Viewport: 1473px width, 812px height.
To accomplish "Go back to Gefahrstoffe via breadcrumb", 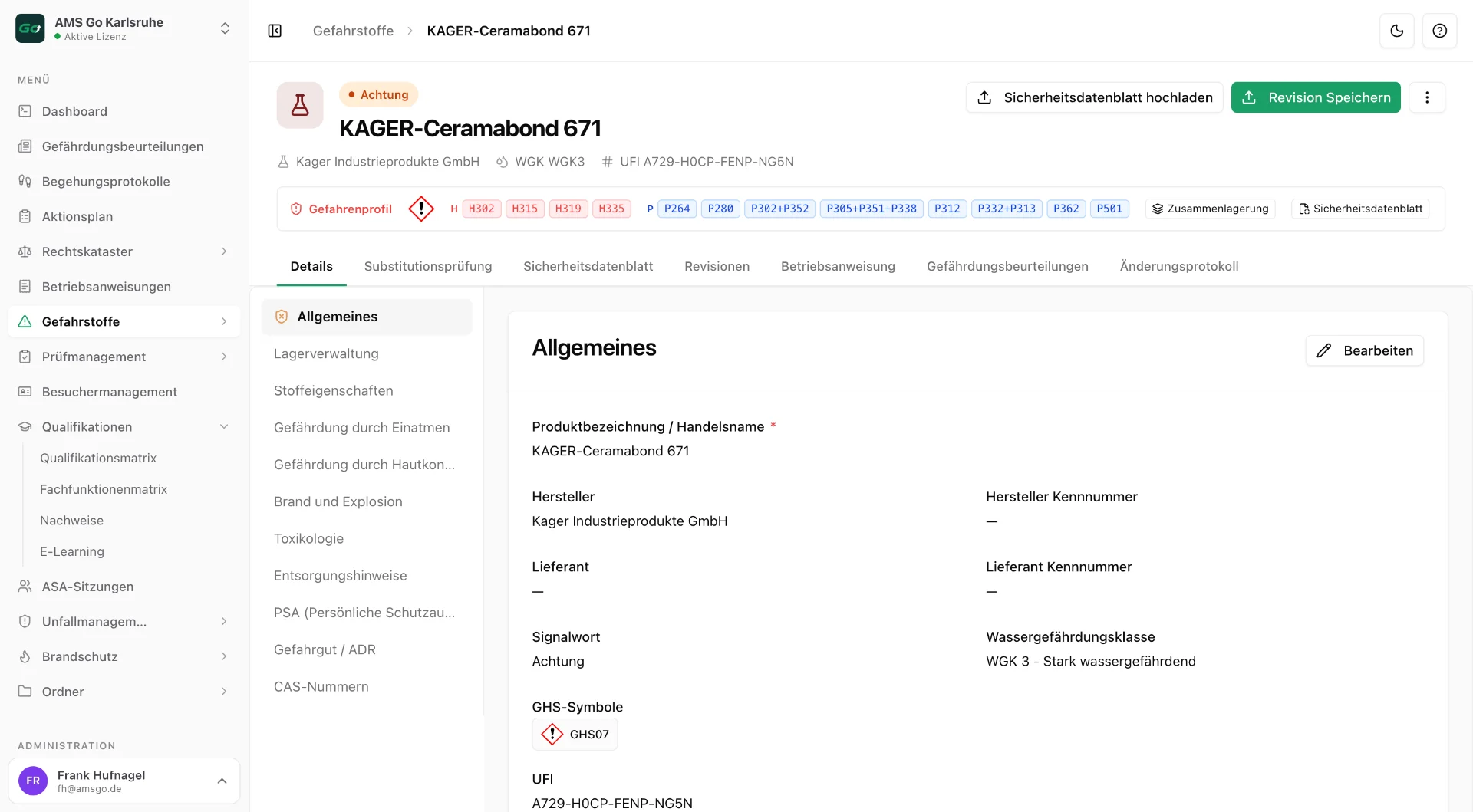I will tap(353, 31).
